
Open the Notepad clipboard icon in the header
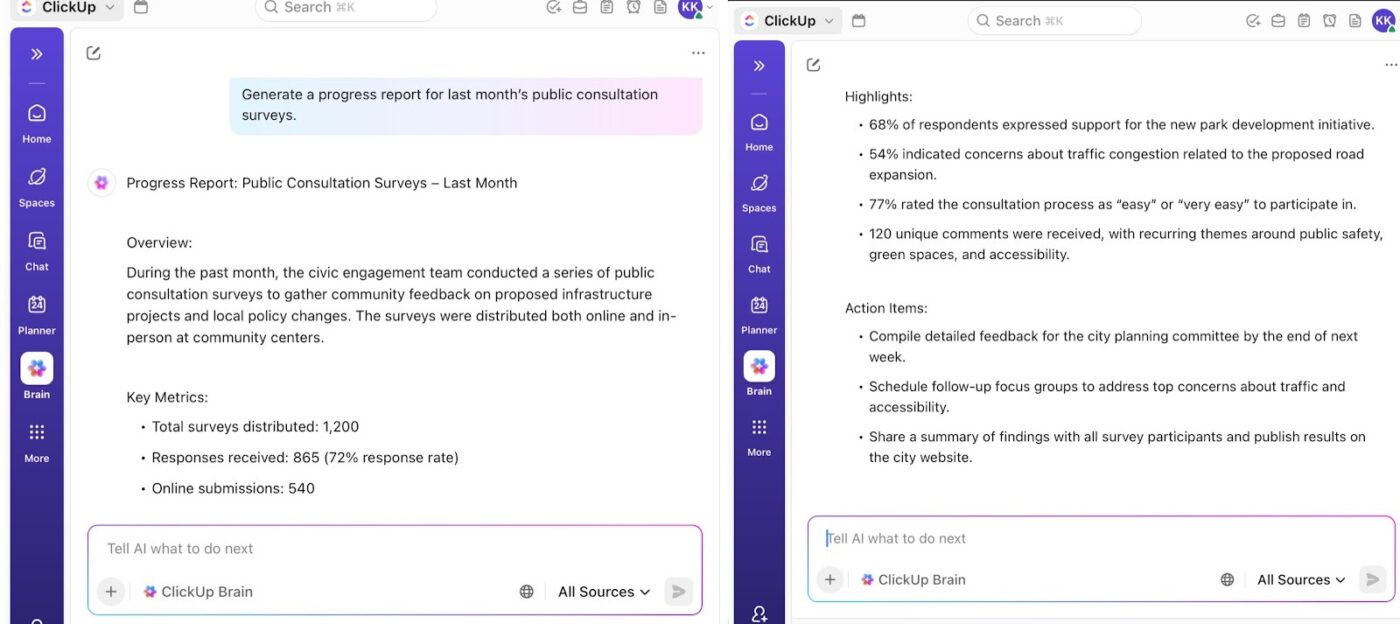606,7
